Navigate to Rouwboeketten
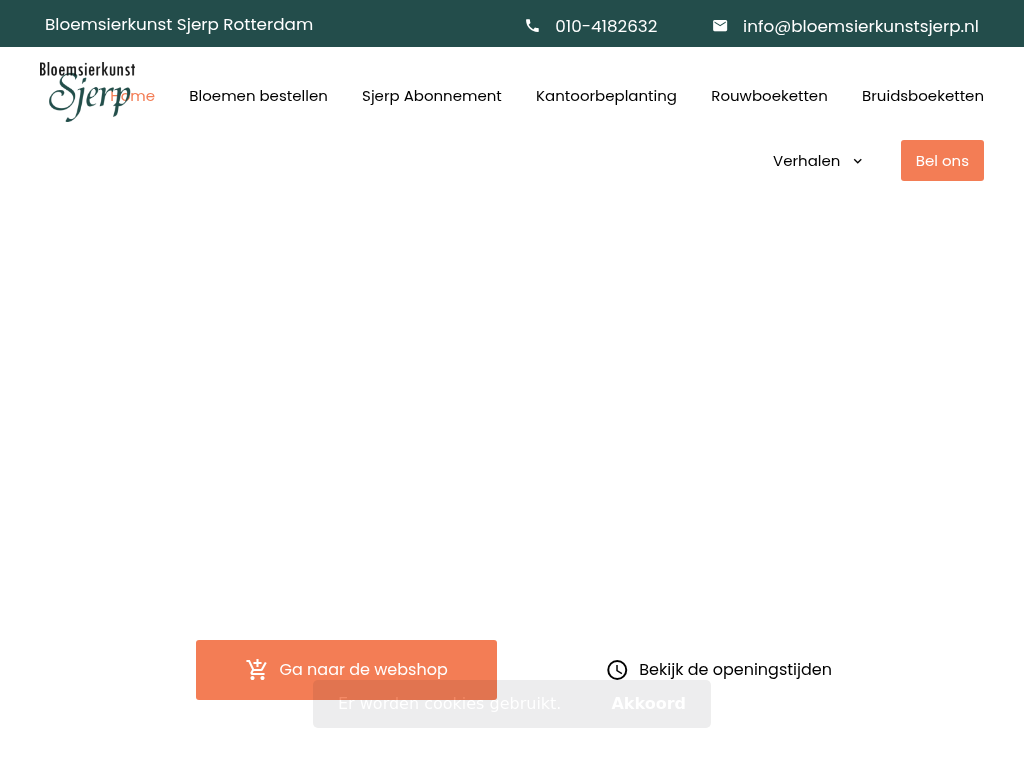 point(769,96)
